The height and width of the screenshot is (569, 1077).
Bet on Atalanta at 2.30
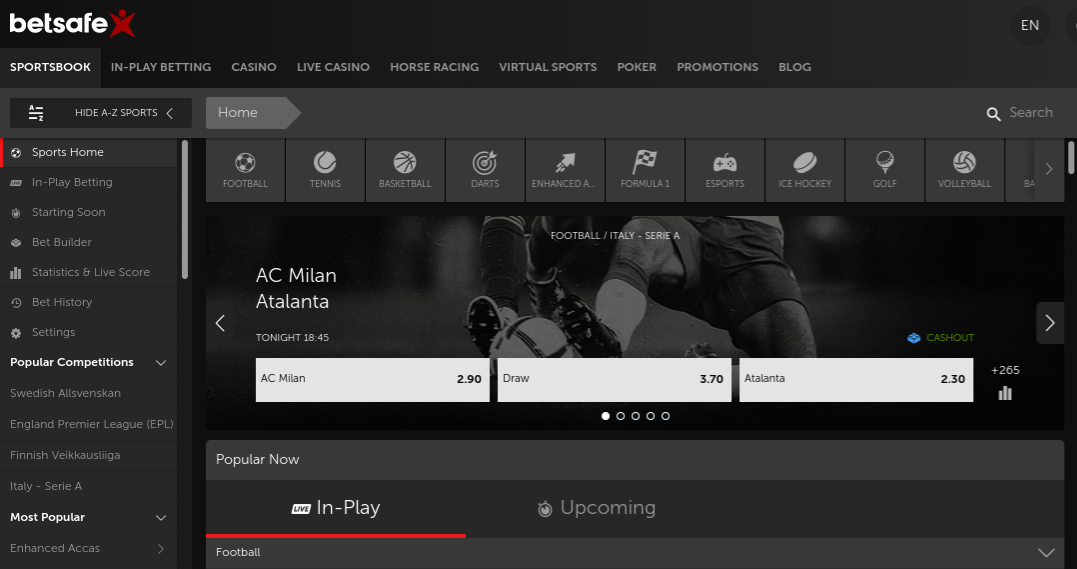click(x=856, y=379)
